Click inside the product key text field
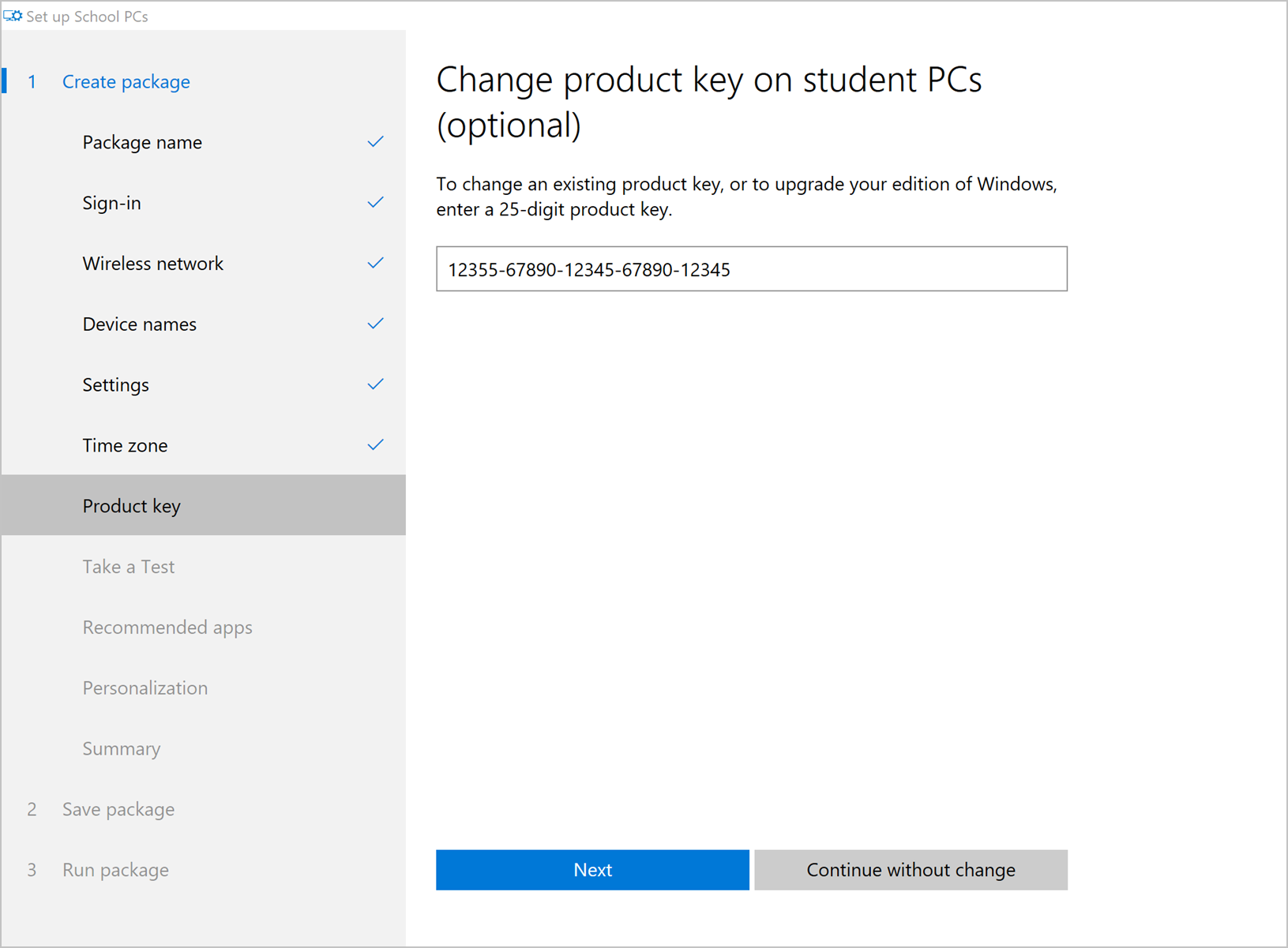 751,269
